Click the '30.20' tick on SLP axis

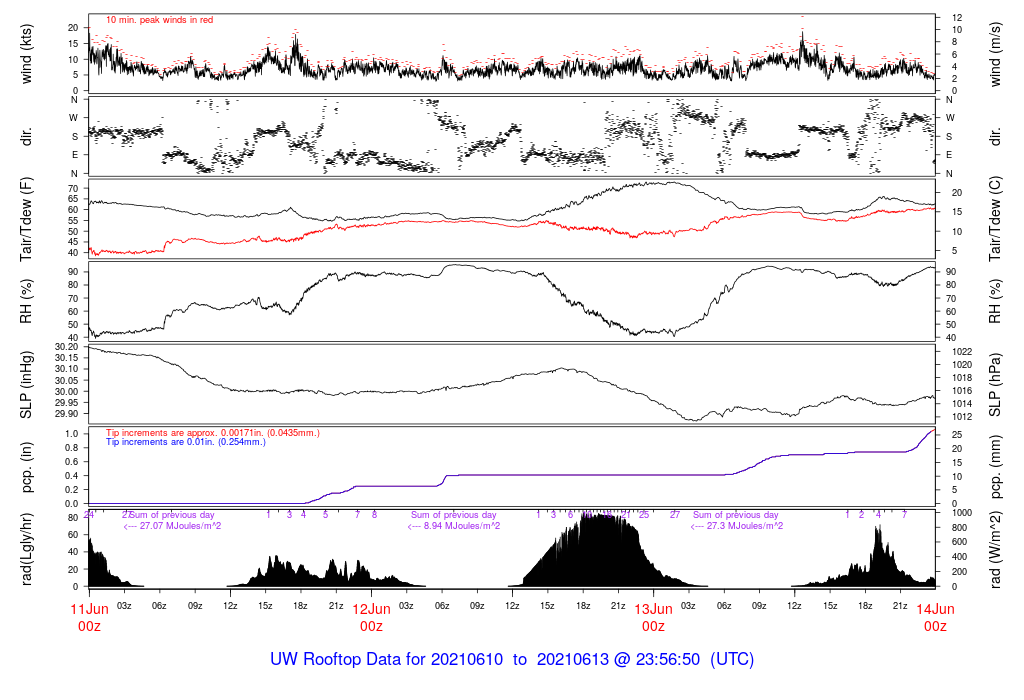tap(67, 347)
